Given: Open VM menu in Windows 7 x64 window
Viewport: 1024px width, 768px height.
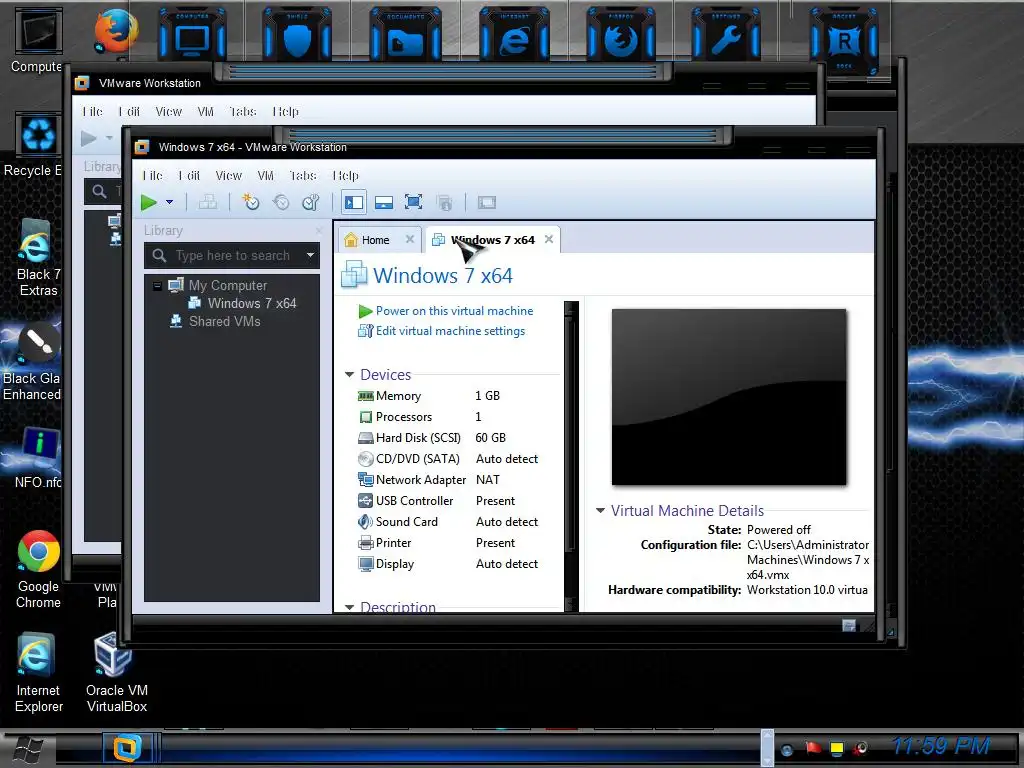Looking at the screenshot, I should [266, 176].
